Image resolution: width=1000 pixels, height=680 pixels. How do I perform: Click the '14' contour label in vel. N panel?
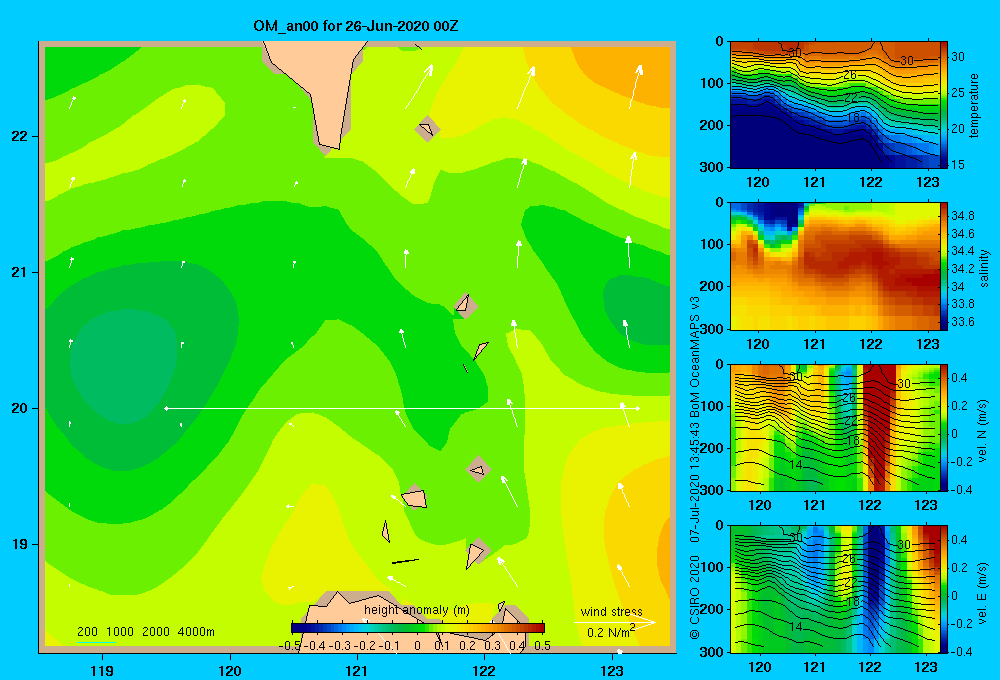pos(795,465)
